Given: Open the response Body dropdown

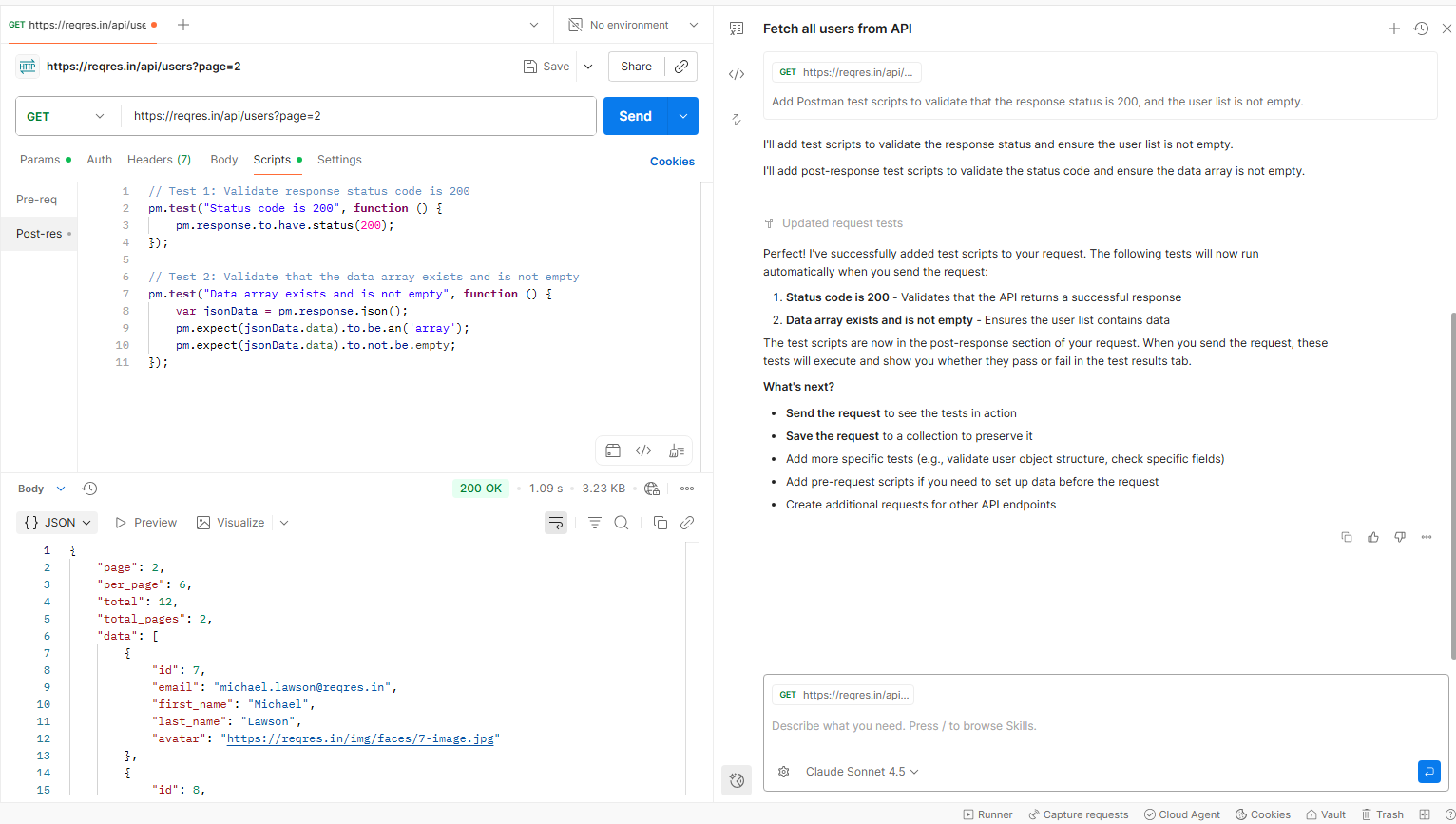Looking at the screenshot, I should tap(42, 489).
